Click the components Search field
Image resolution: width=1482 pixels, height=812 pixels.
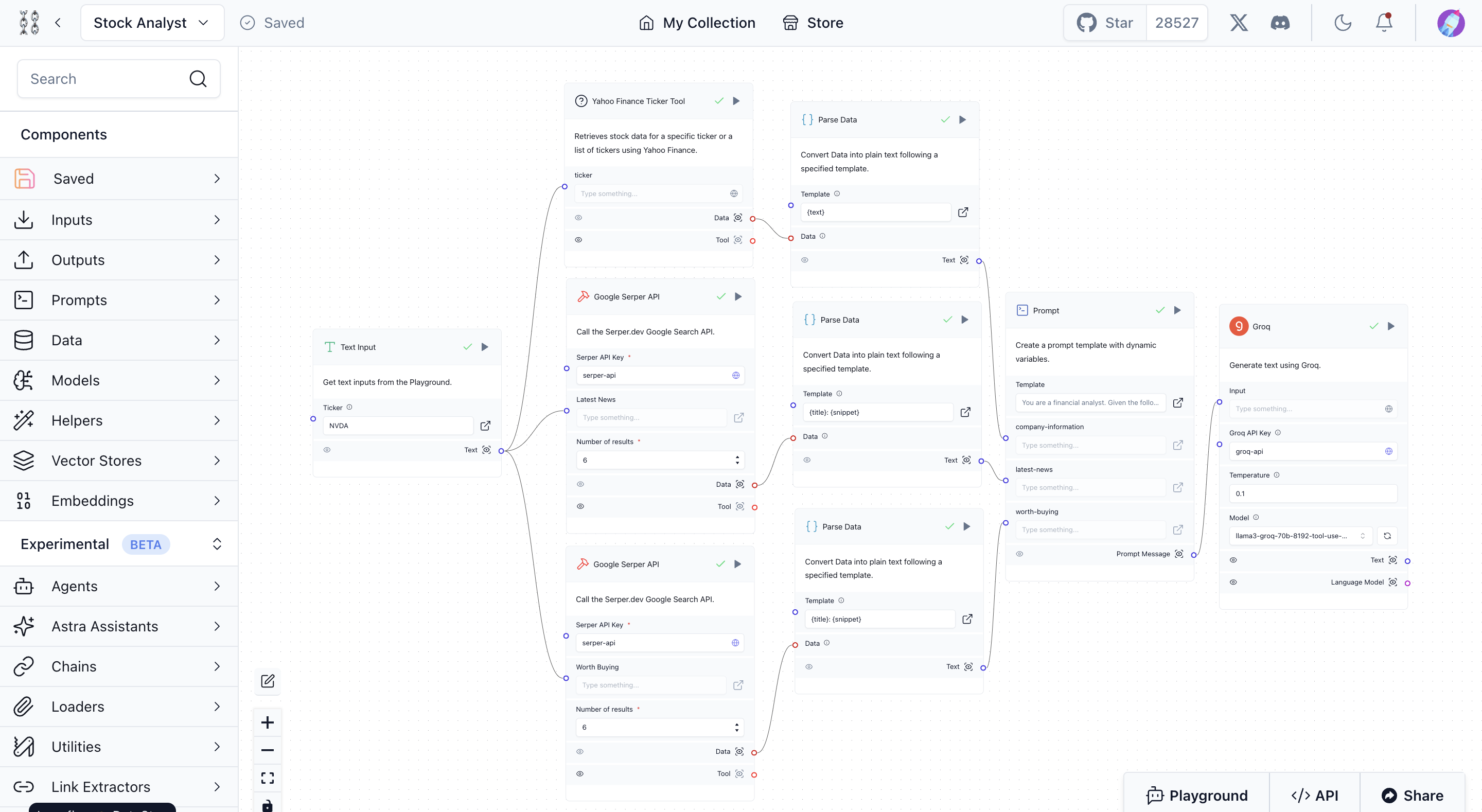click(118, 79)
